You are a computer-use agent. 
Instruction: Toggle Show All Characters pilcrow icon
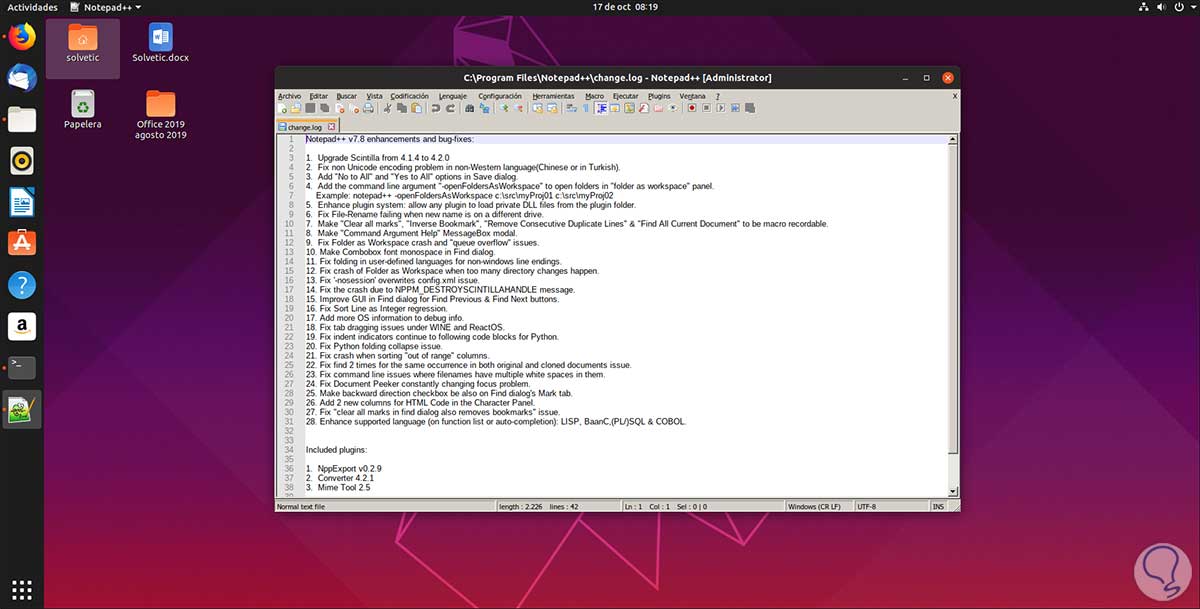(588, 108)
